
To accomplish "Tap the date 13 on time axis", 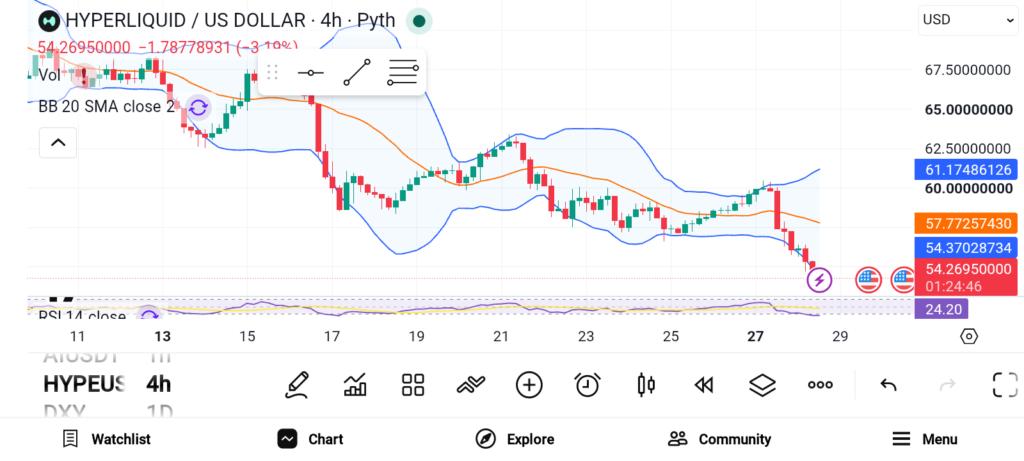I will 163,337.
